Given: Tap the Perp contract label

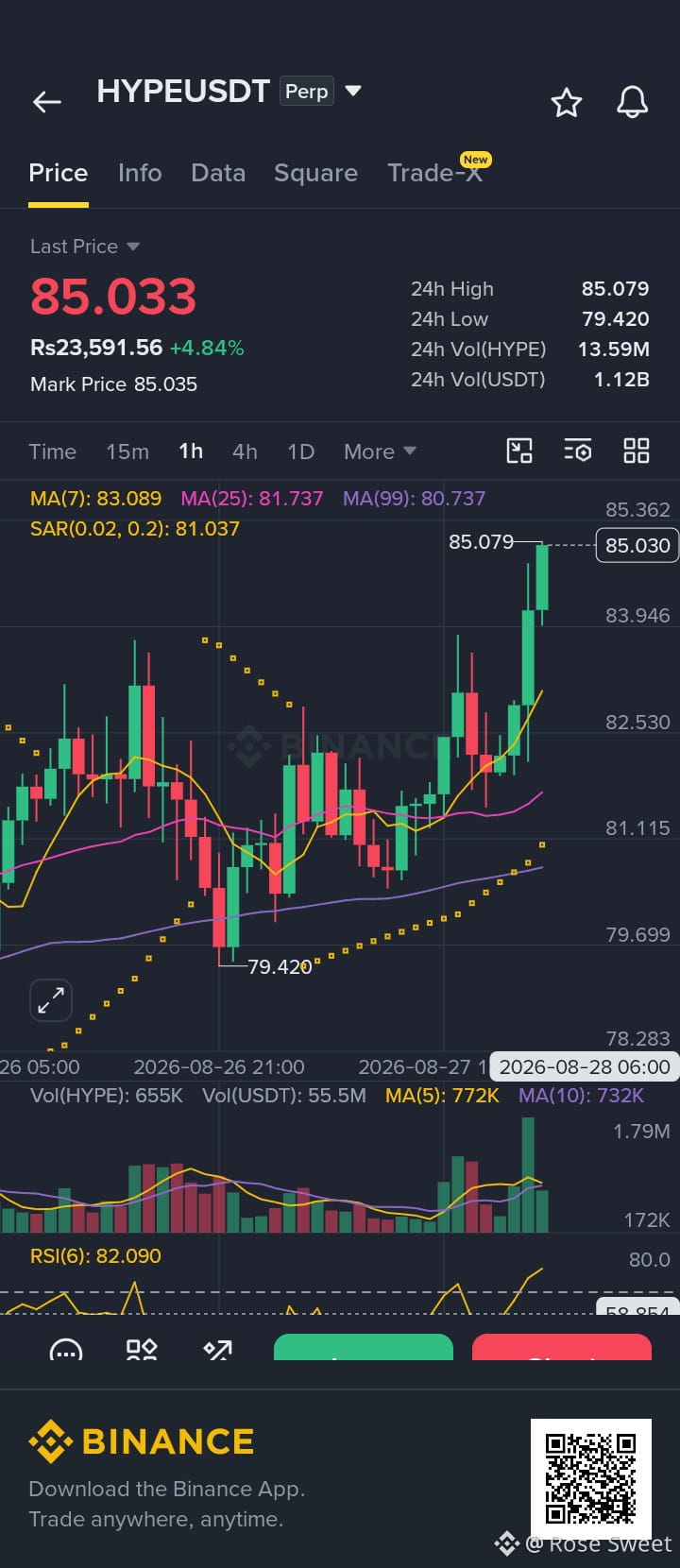Looking at the screenshot, I should 307,91.
